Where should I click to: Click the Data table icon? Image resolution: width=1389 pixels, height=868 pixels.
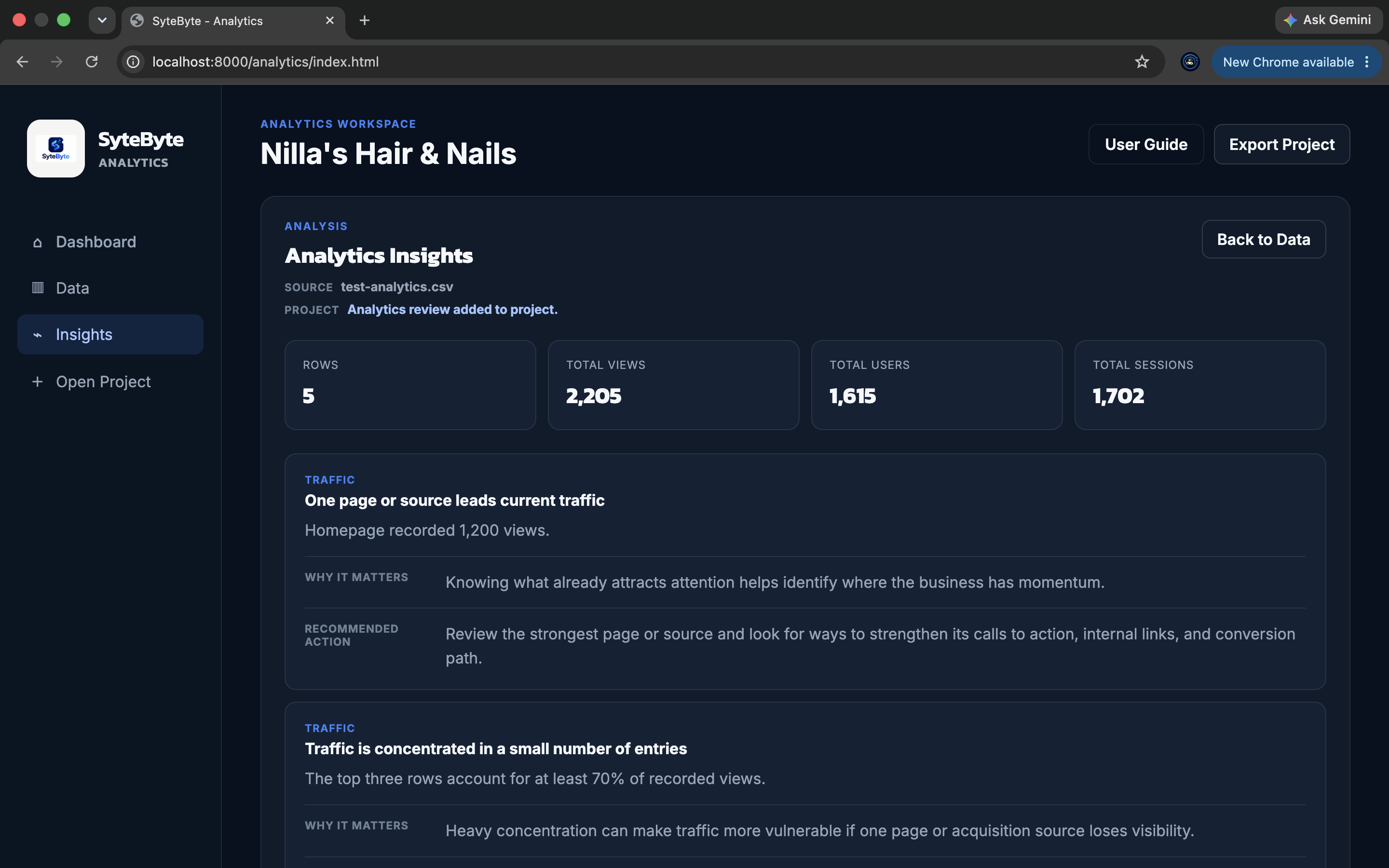37,287
